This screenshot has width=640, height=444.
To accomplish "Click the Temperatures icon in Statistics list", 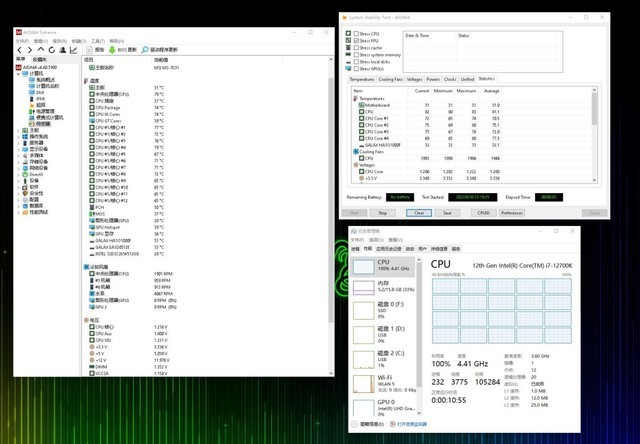I will [356, 98].
